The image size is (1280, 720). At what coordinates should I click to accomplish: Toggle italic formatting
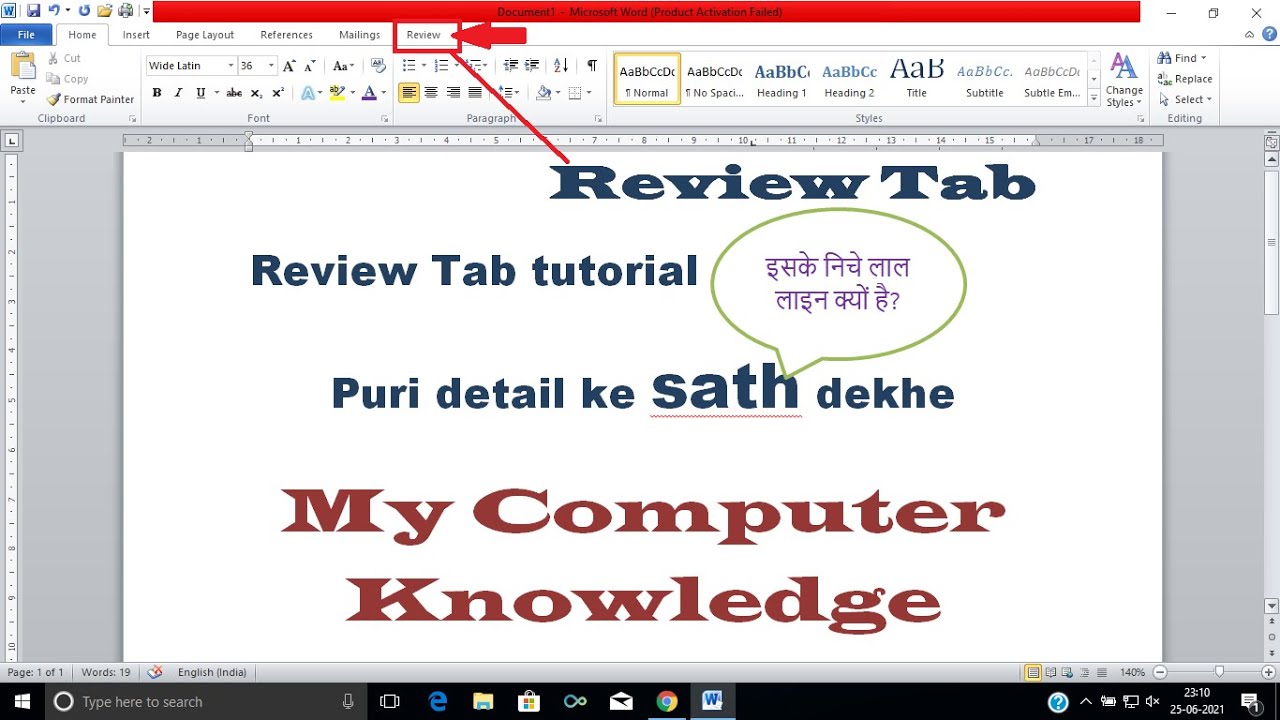(178, 93)
